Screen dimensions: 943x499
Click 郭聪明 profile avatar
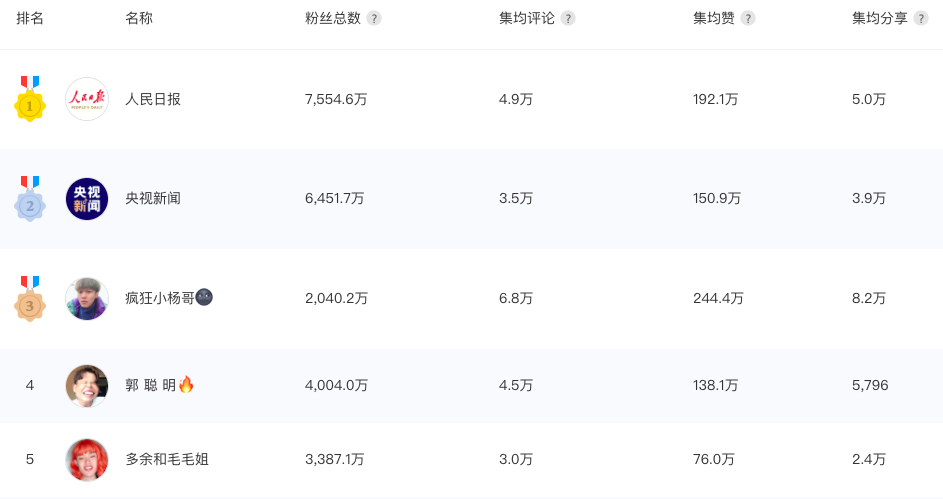tap(87, 386)
